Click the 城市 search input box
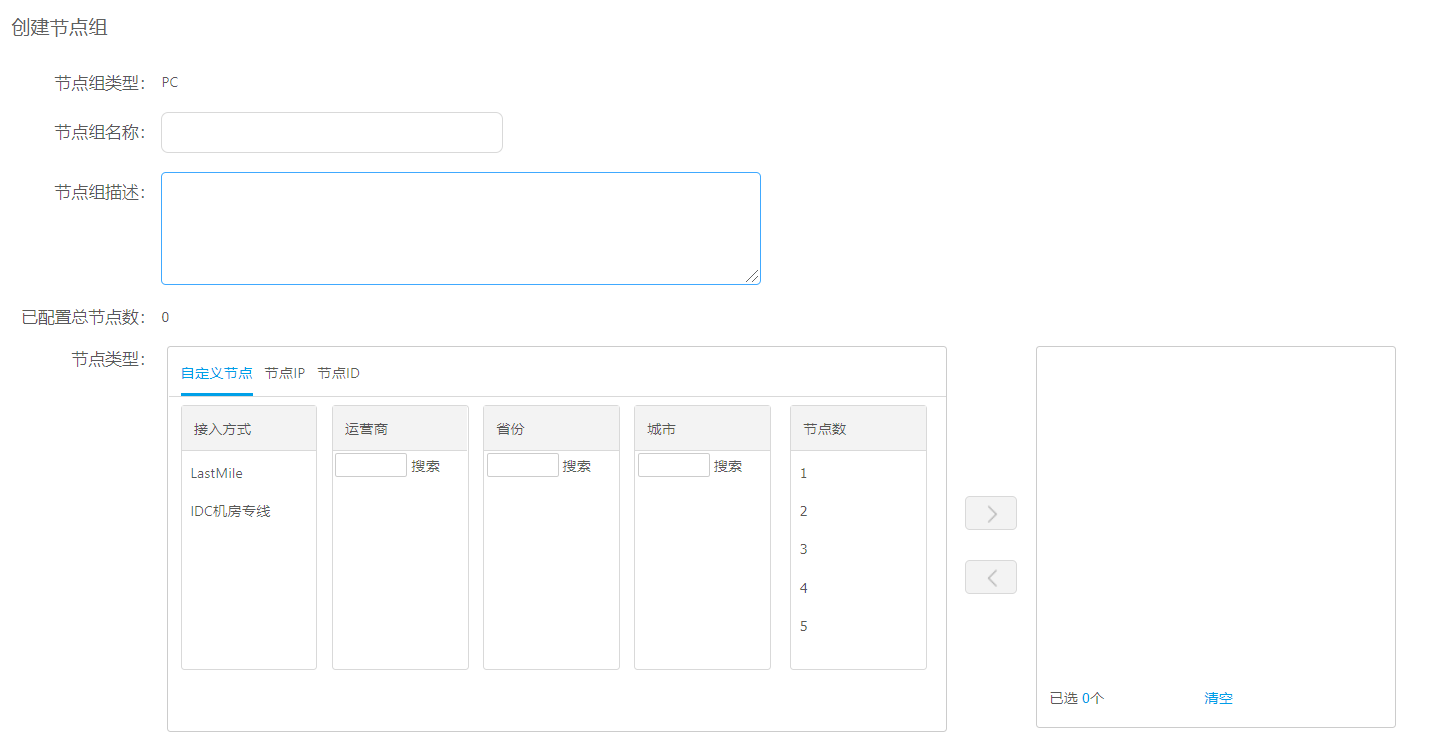Viewport: 1439px width, 756px height. point(673,465)
